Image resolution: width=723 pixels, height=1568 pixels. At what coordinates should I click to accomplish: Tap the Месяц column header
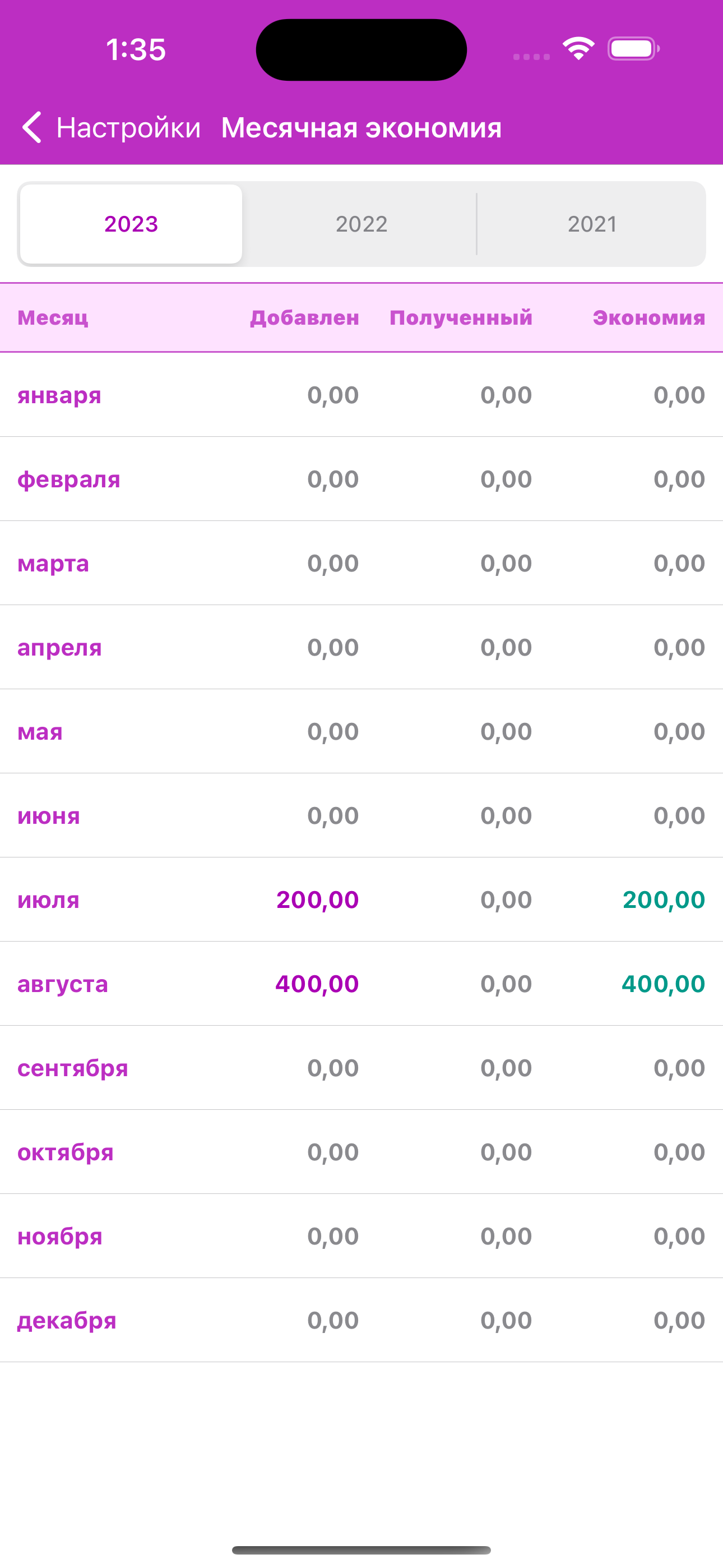click(53, 318)
